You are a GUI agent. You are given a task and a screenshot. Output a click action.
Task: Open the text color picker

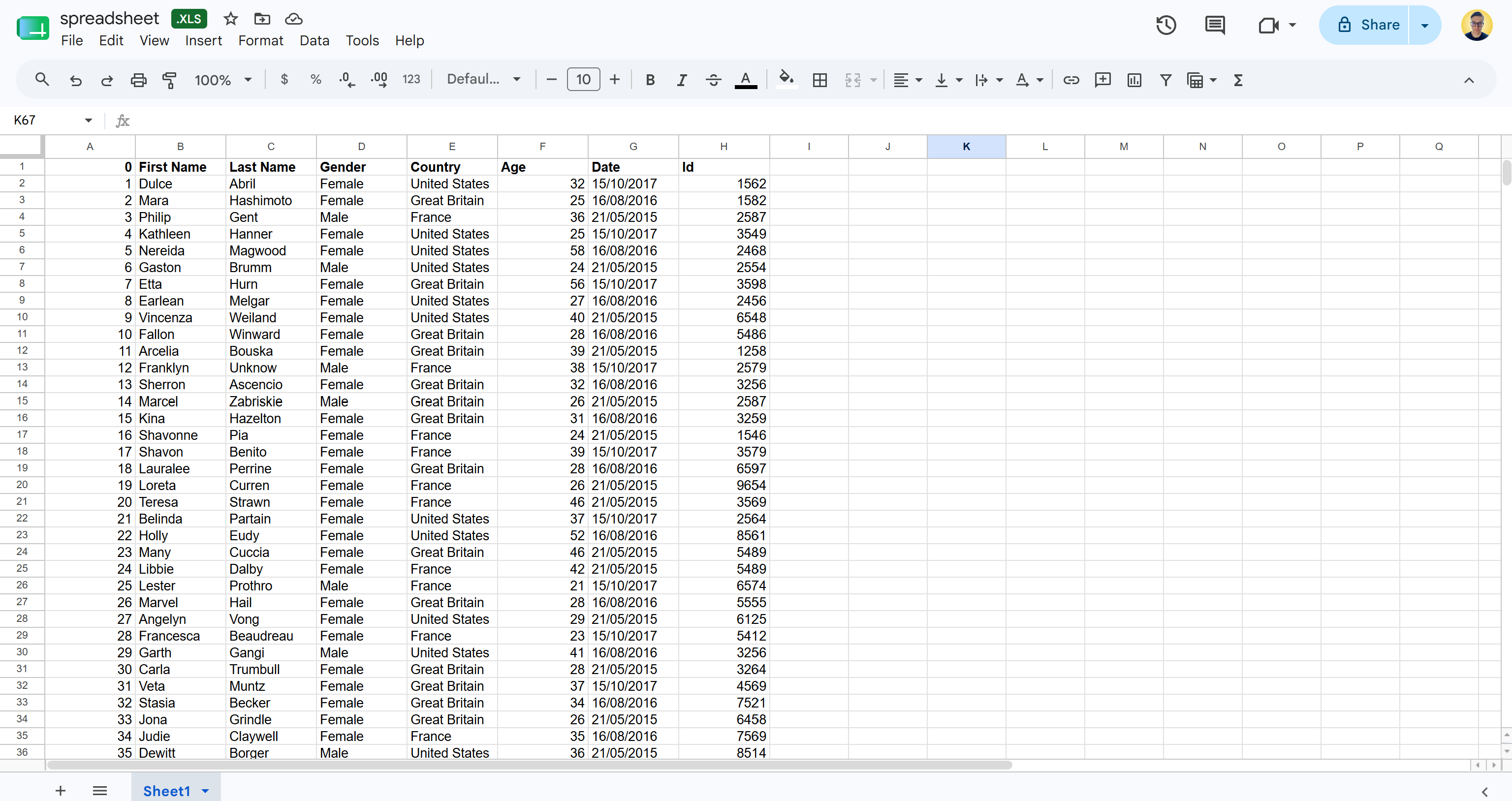click(746, 80)
